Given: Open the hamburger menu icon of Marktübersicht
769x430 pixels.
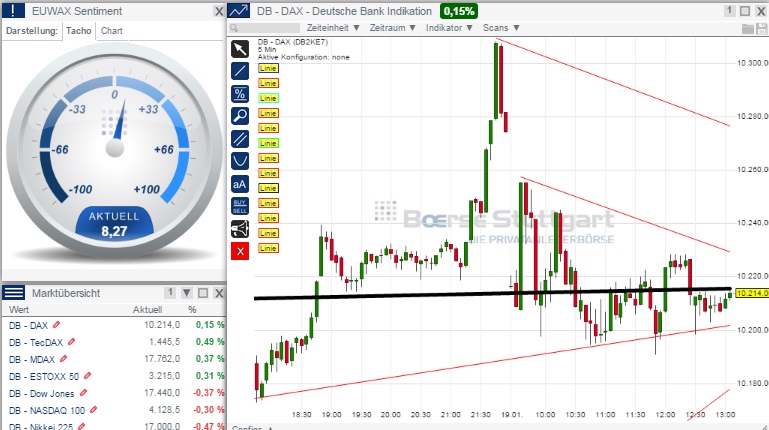Looking at the screenshot, I should click(x=14, y=293).
